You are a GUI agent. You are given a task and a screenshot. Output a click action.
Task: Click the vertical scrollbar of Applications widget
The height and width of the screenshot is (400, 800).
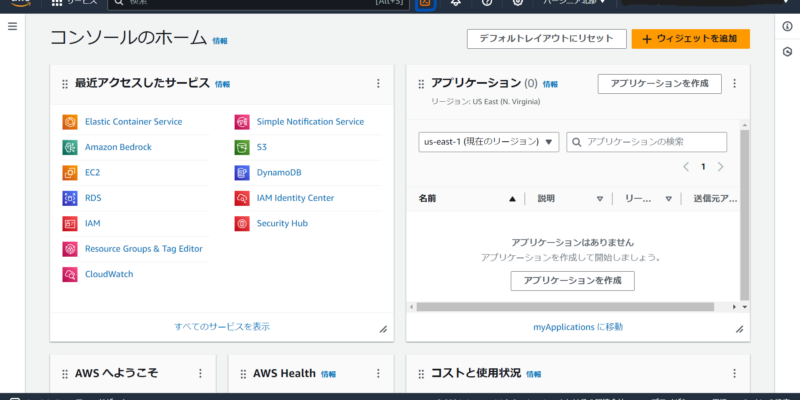pyautogui.click(x=744, y=214)
